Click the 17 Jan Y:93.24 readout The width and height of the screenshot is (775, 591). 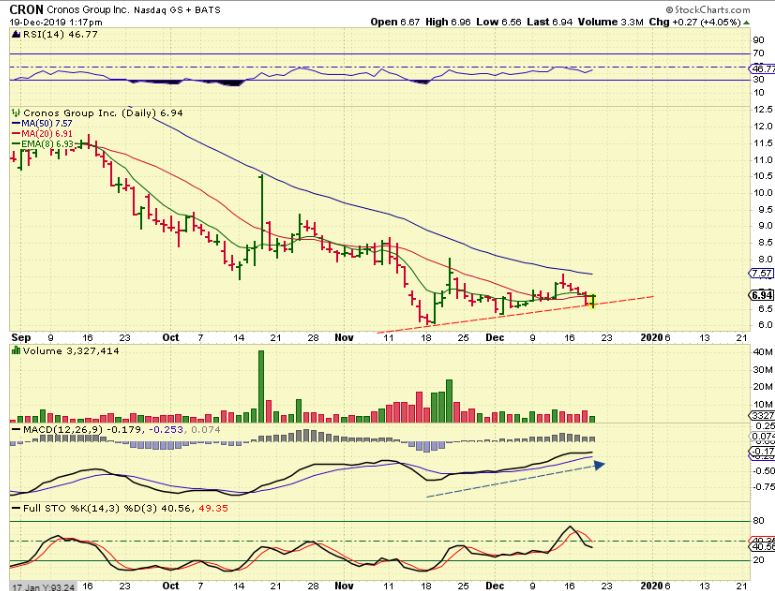[x=43, y=587]
